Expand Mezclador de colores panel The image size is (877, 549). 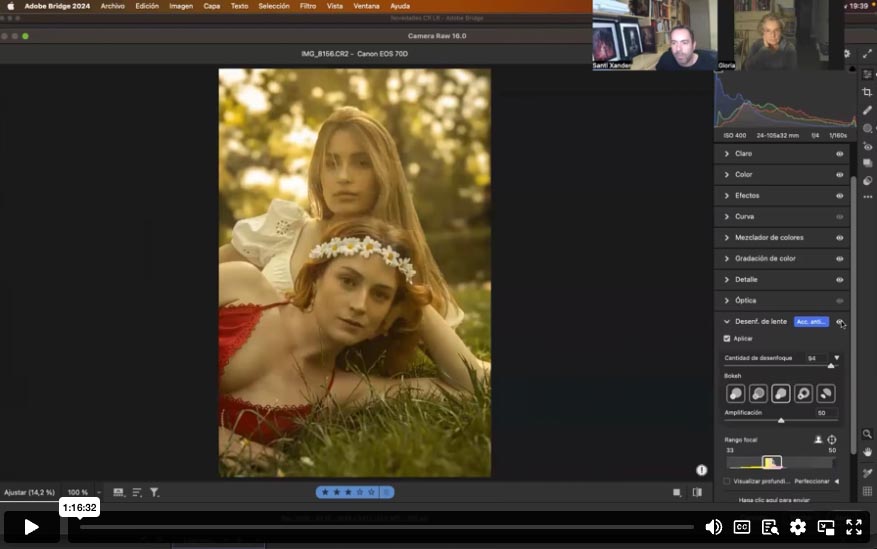(x=727, y=238)
